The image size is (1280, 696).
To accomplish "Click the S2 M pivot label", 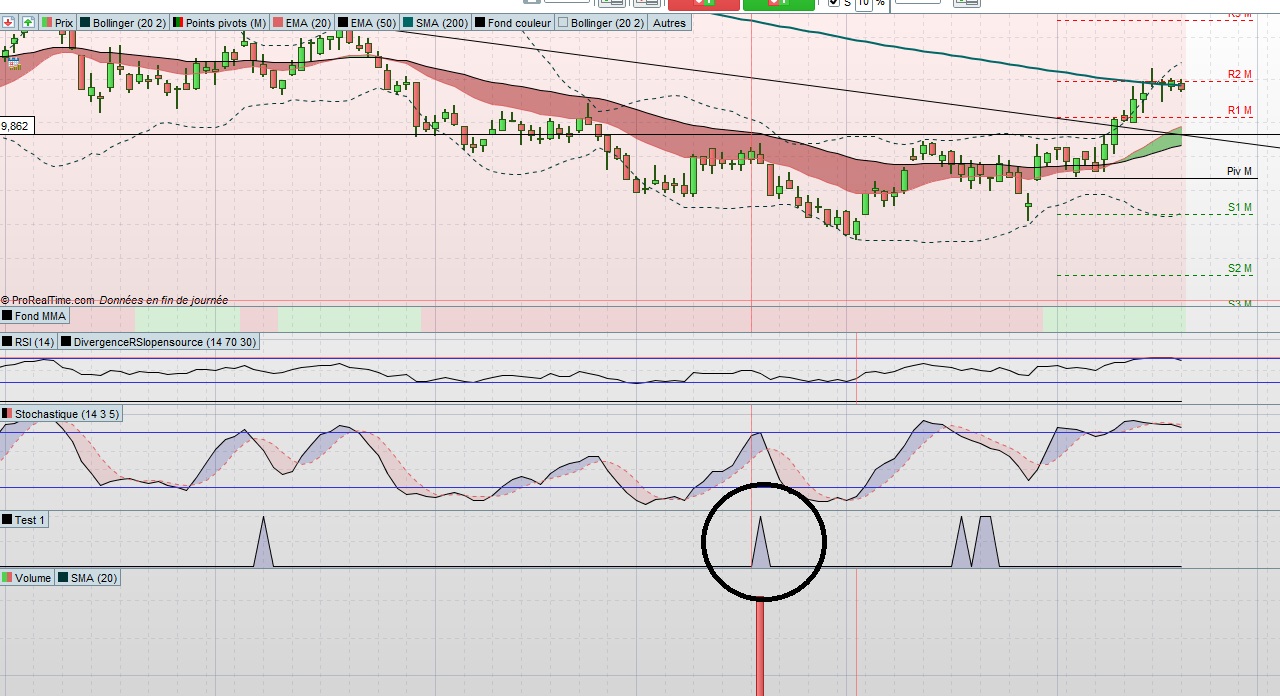I will click(x=1240, y=269).
